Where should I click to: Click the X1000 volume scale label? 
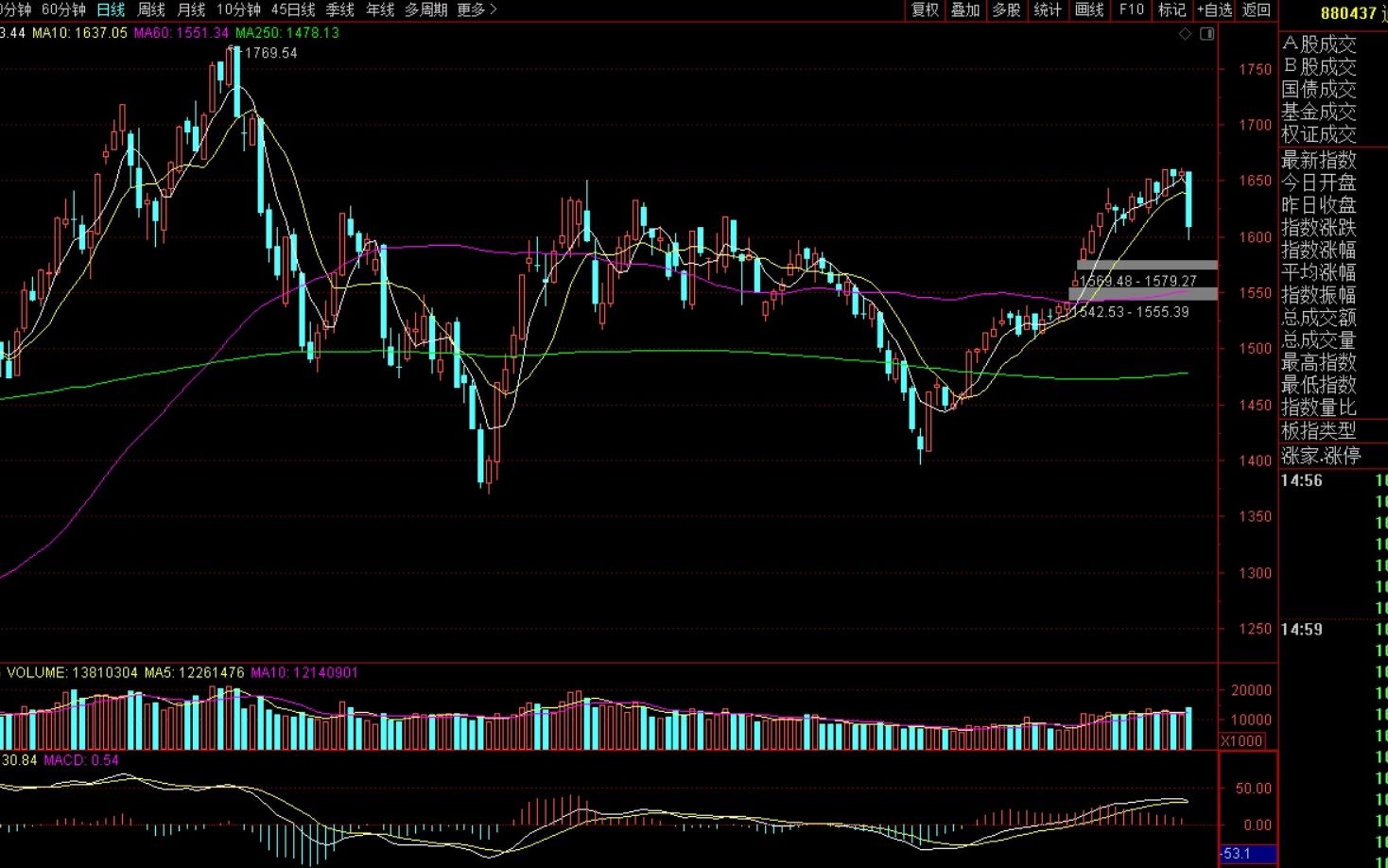1241,741
